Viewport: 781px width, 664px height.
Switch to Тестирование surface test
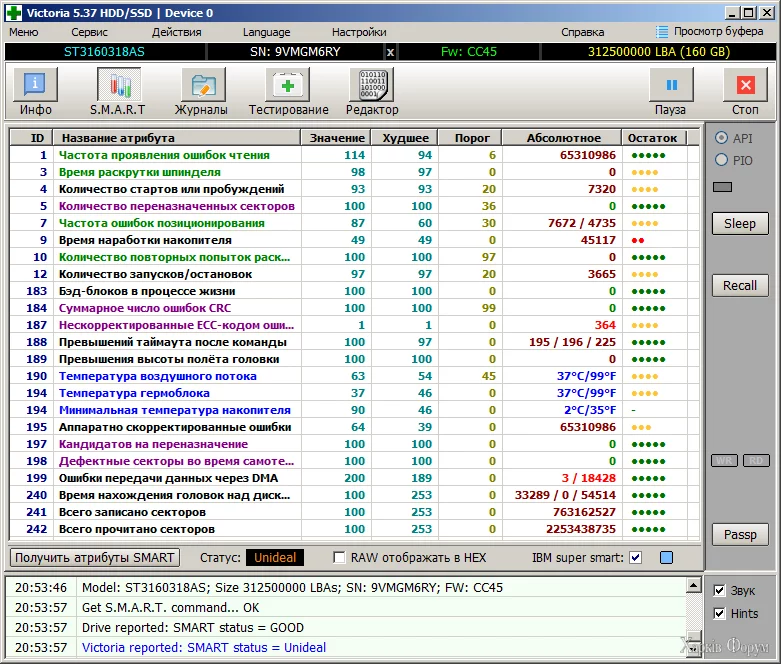click(288, 86)
